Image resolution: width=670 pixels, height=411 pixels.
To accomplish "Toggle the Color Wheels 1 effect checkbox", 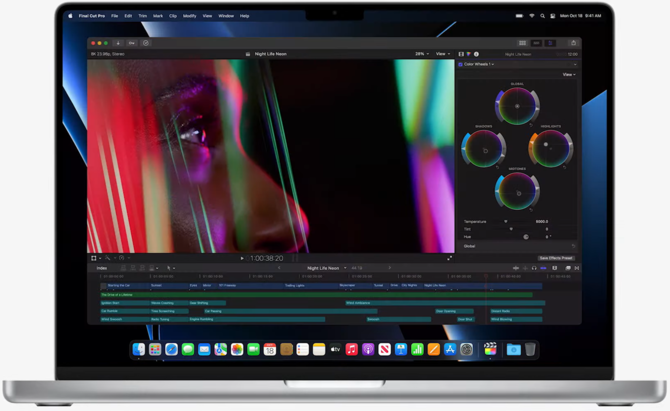I will pos(460,65).
